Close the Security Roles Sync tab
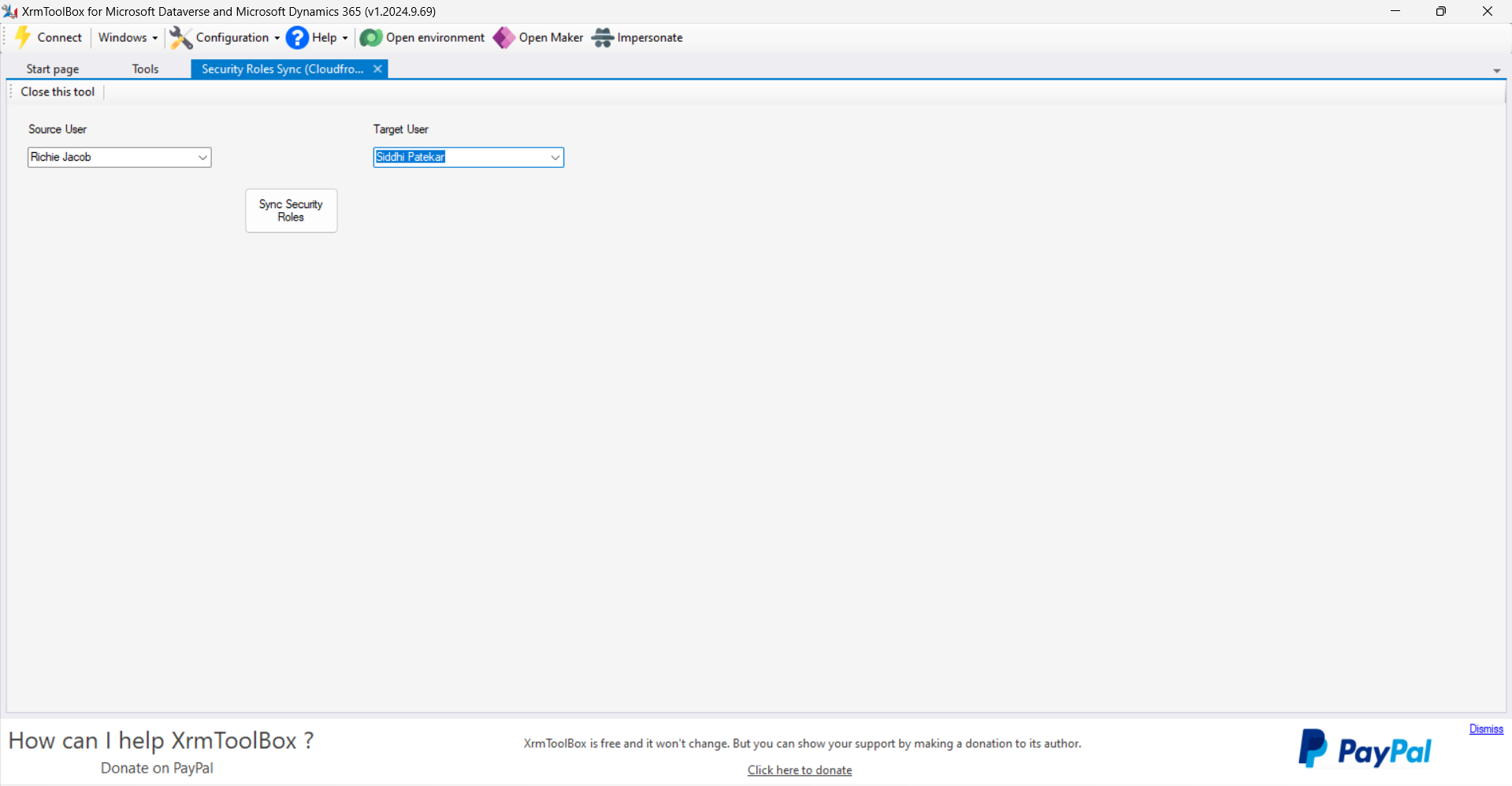The width and height of the screenshot is (1512, 786). pos(377,69)
